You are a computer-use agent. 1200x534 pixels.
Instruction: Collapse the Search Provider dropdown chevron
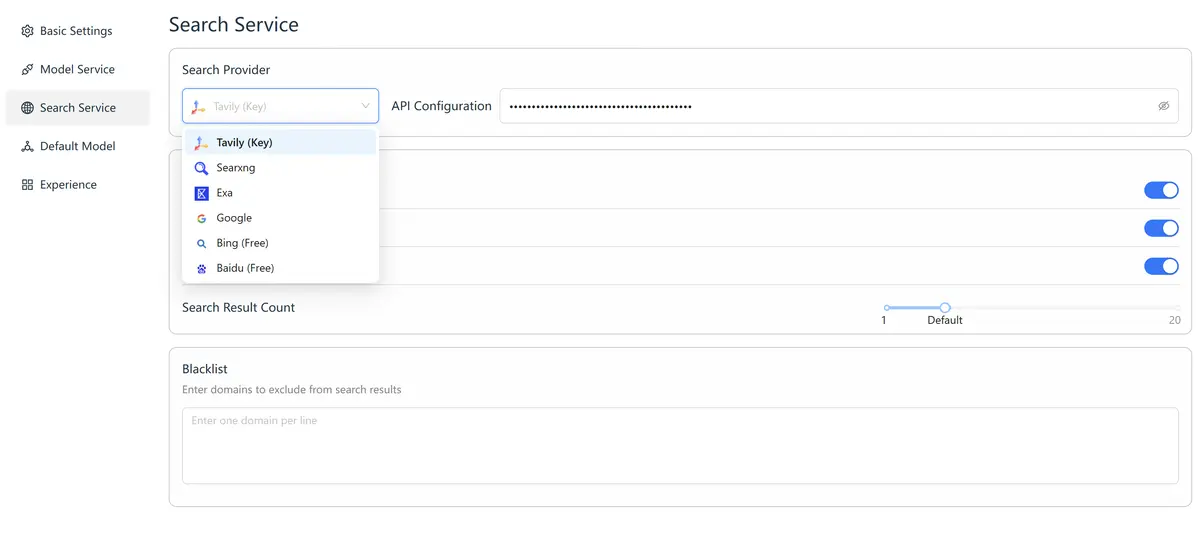pyautogui.click(x=365, y=106)
